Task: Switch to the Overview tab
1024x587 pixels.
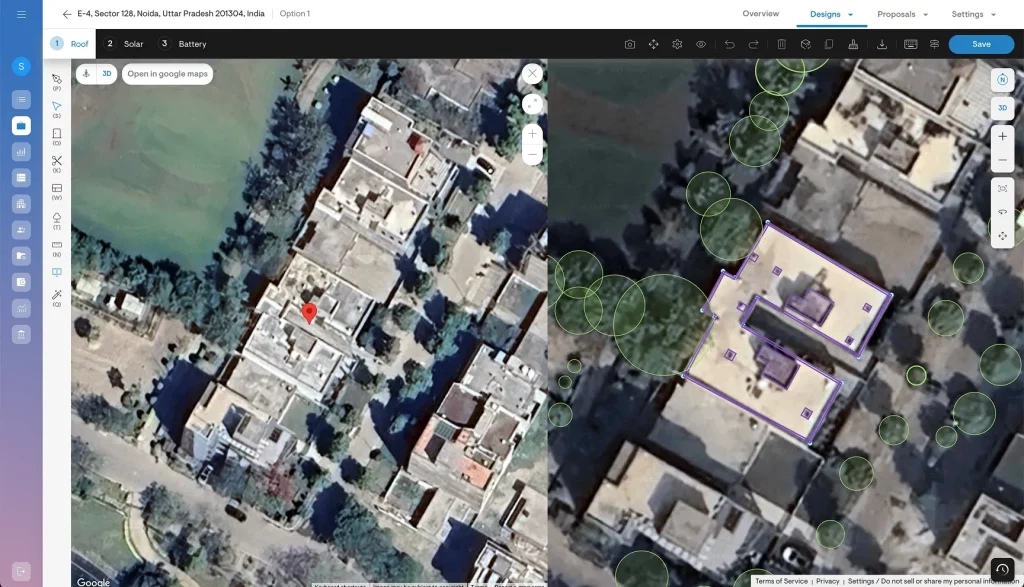Action: pyautogui.click(x=760, y=14)
